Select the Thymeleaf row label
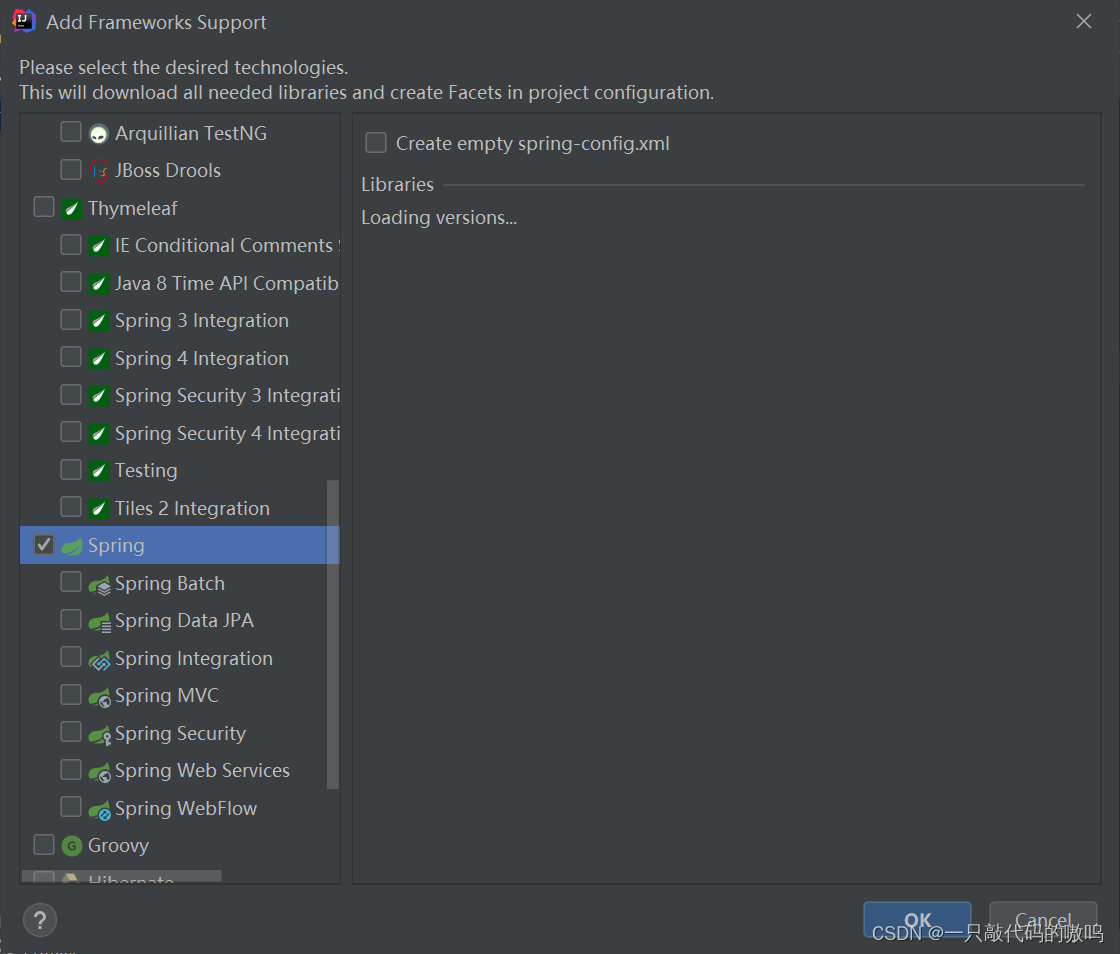1120x954 pixels. pos(133,209)
